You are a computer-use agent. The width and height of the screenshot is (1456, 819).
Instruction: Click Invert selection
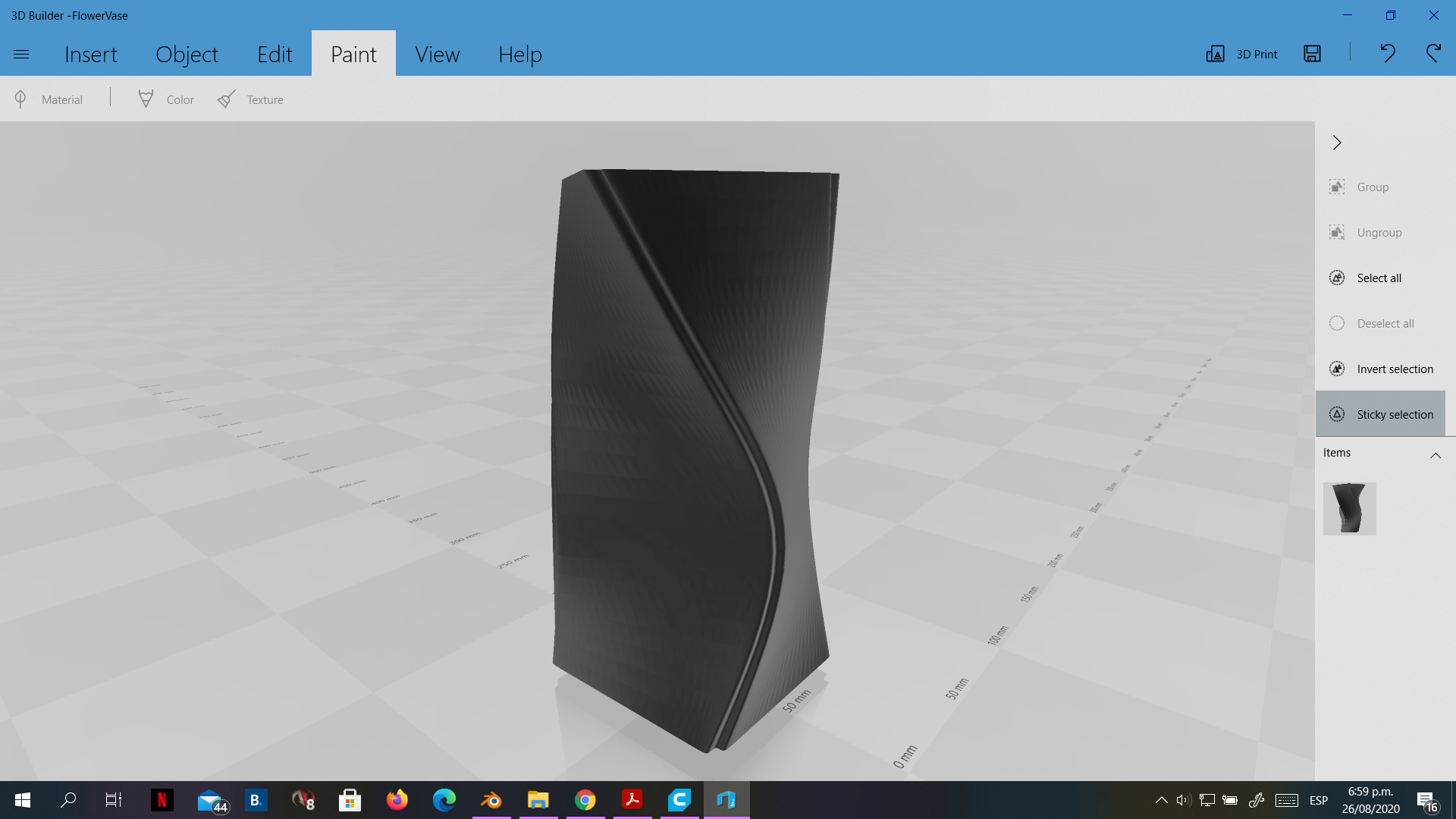tap(1380, 369)
